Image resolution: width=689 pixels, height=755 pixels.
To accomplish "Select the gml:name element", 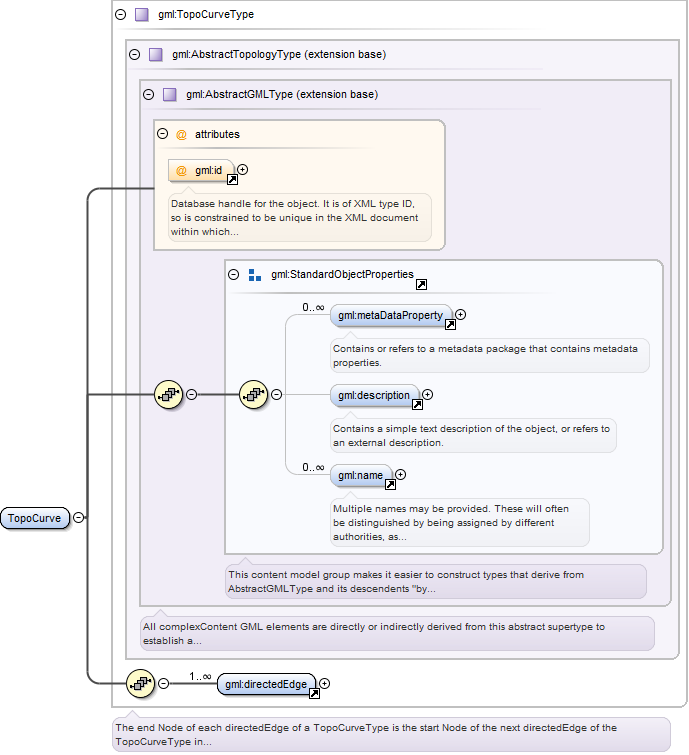I will tap(361, 475).
